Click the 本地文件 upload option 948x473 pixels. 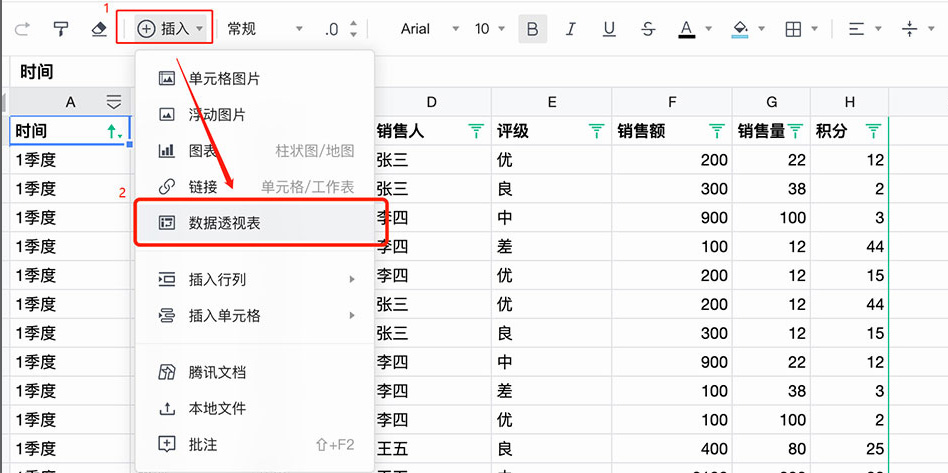[217, 408]
